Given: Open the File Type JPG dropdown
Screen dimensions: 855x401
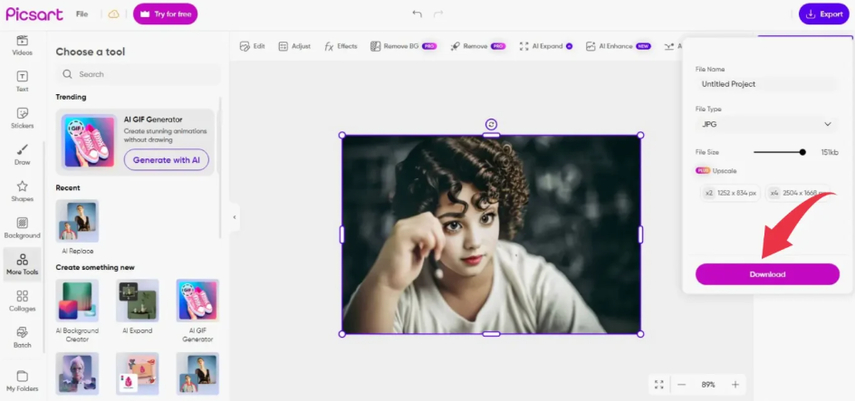Looking at the screenshot, I should pos(767,124).
